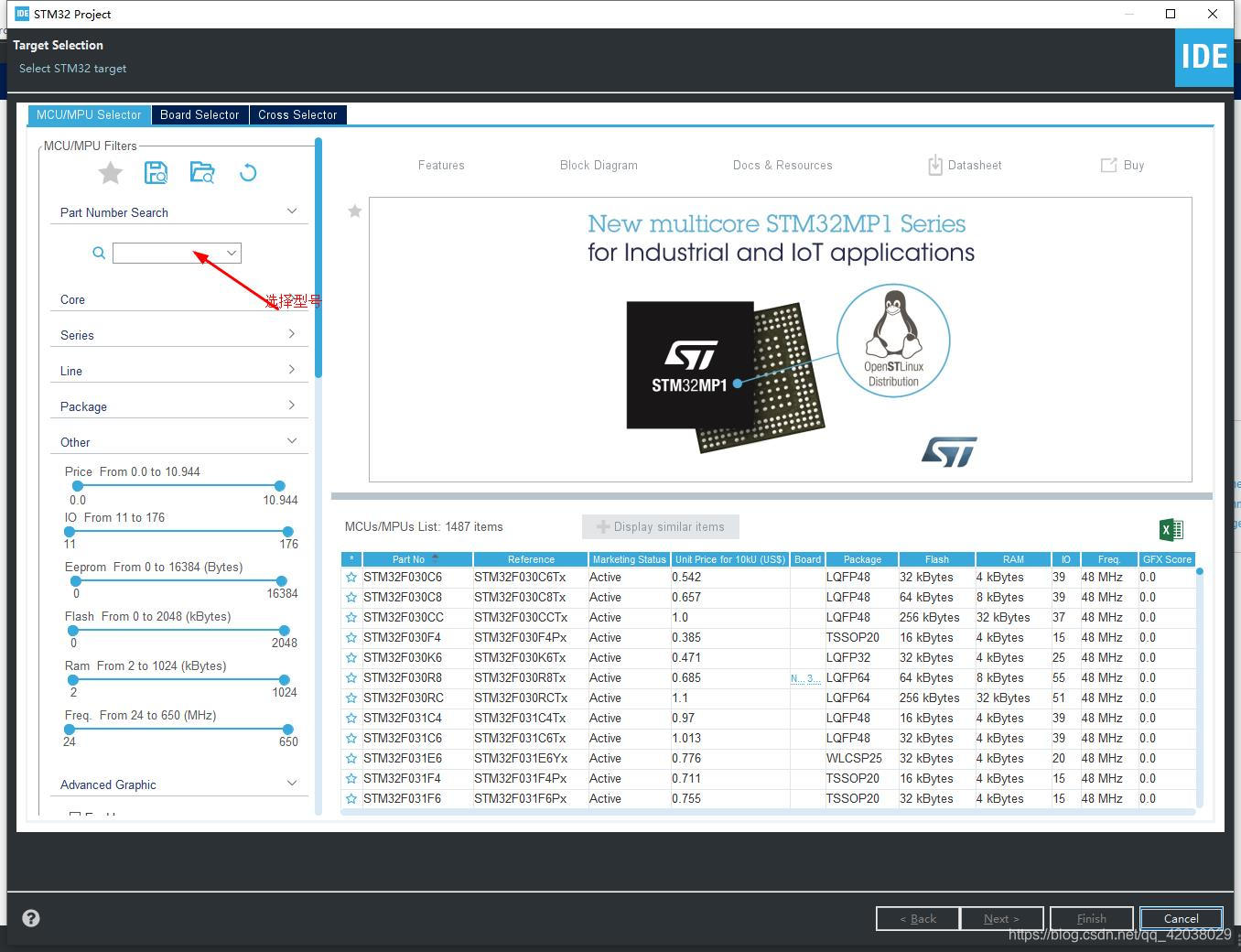
Task: Click the Back button
Action: (x=918, y=918)
